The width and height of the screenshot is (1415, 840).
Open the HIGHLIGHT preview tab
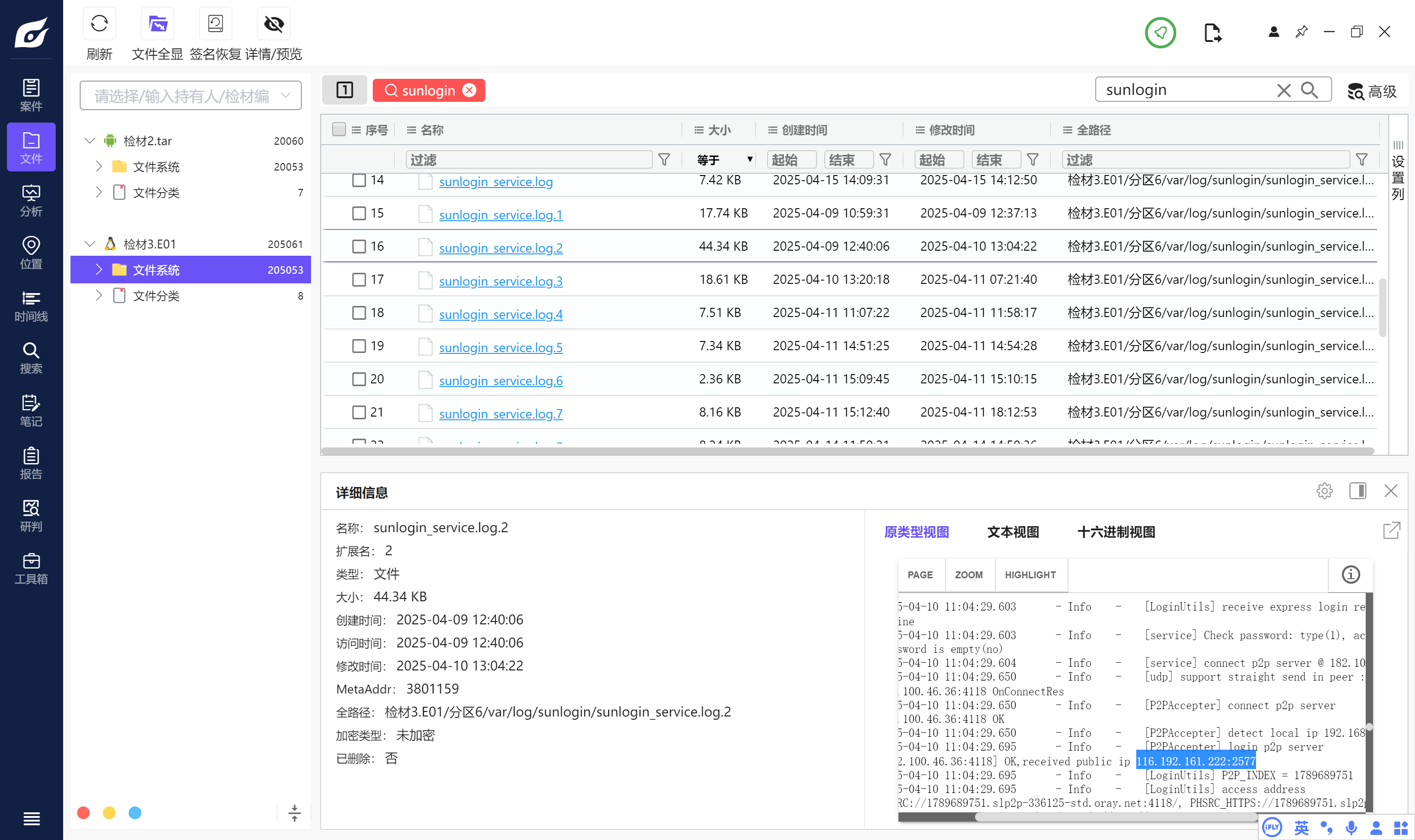point(1030,575)
